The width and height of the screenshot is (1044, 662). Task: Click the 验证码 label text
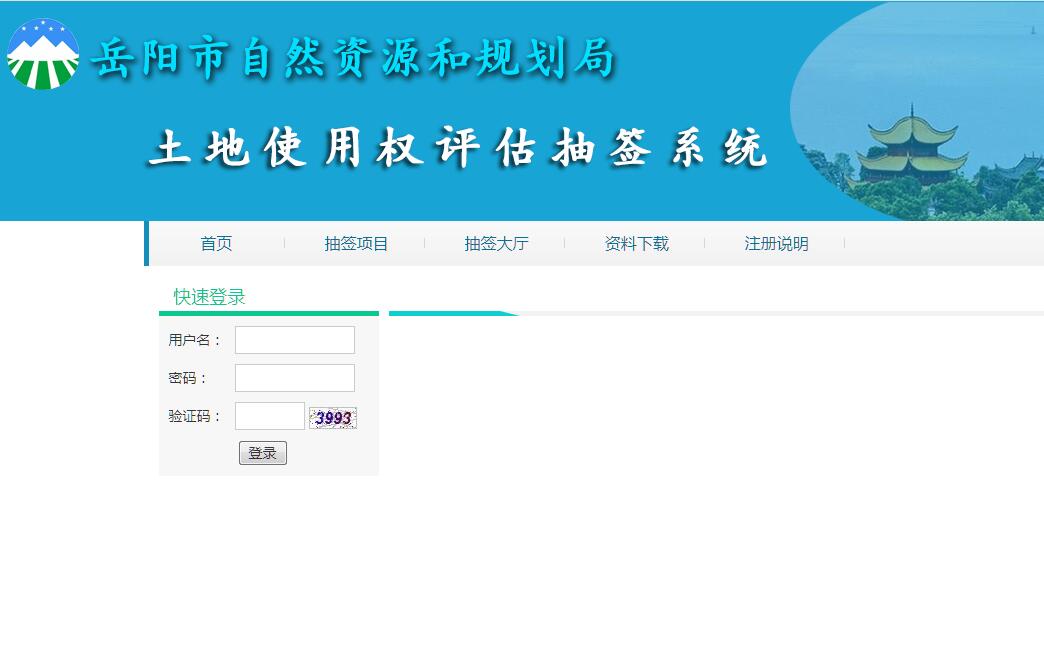(194, 416)
